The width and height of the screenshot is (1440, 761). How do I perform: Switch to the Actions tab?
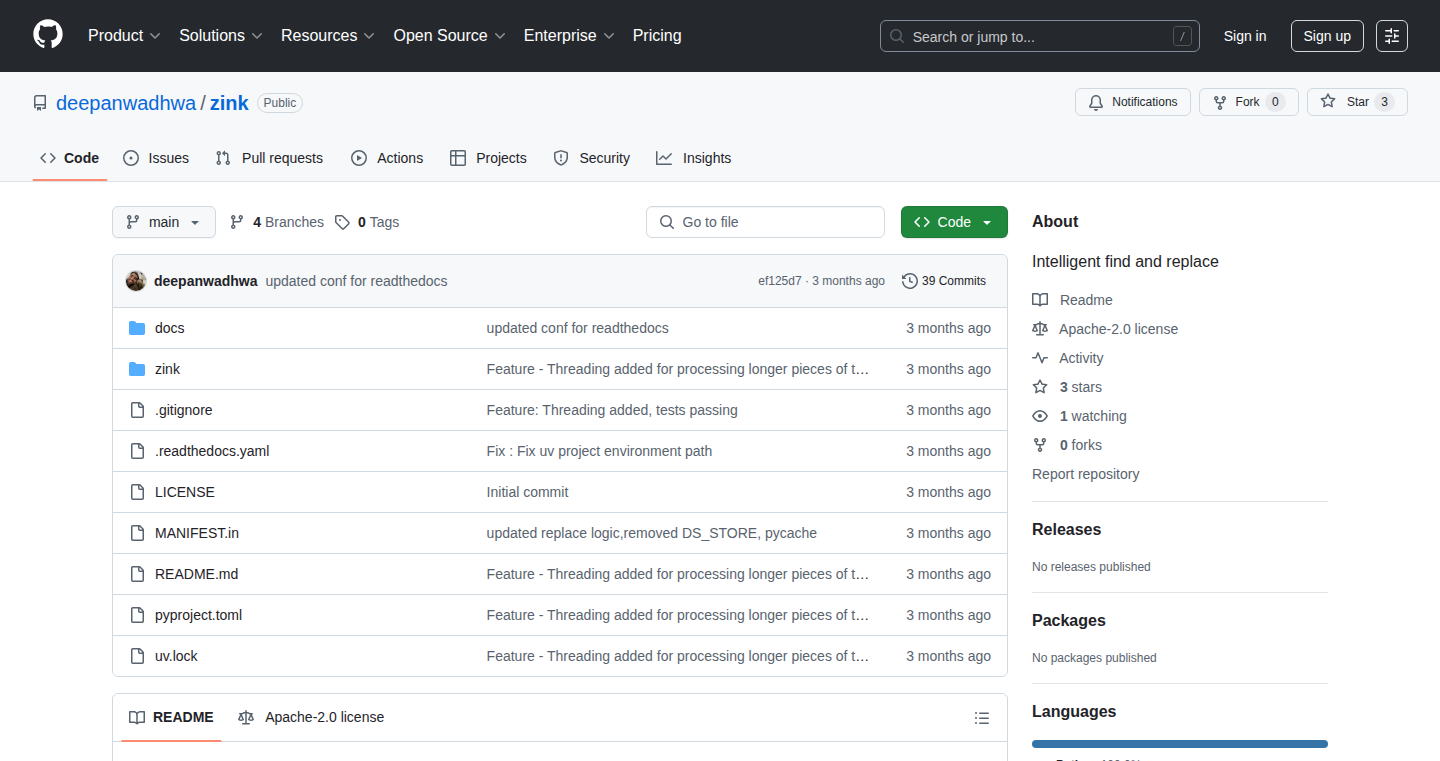click(387, 158)
